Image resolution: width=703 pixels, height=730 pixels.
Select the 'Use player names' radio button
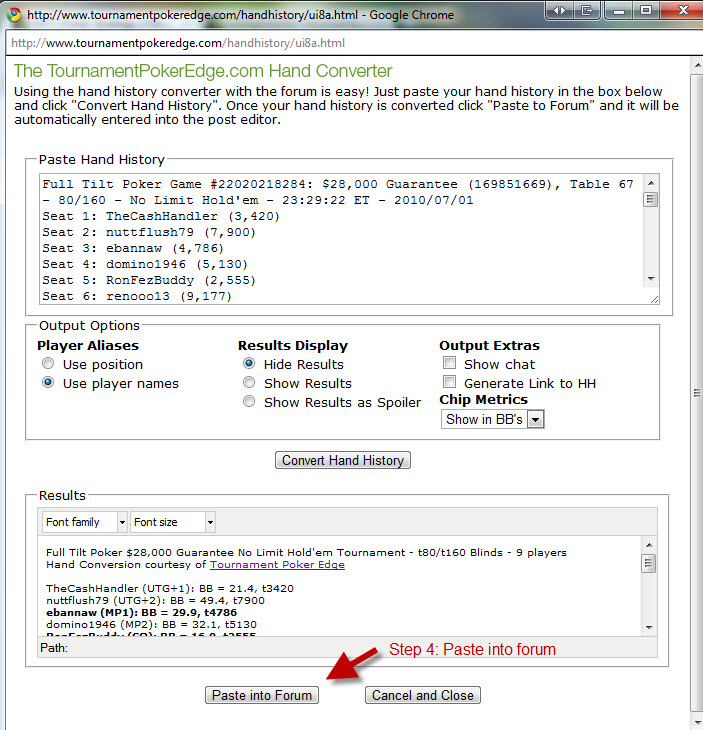click(47, 382)
